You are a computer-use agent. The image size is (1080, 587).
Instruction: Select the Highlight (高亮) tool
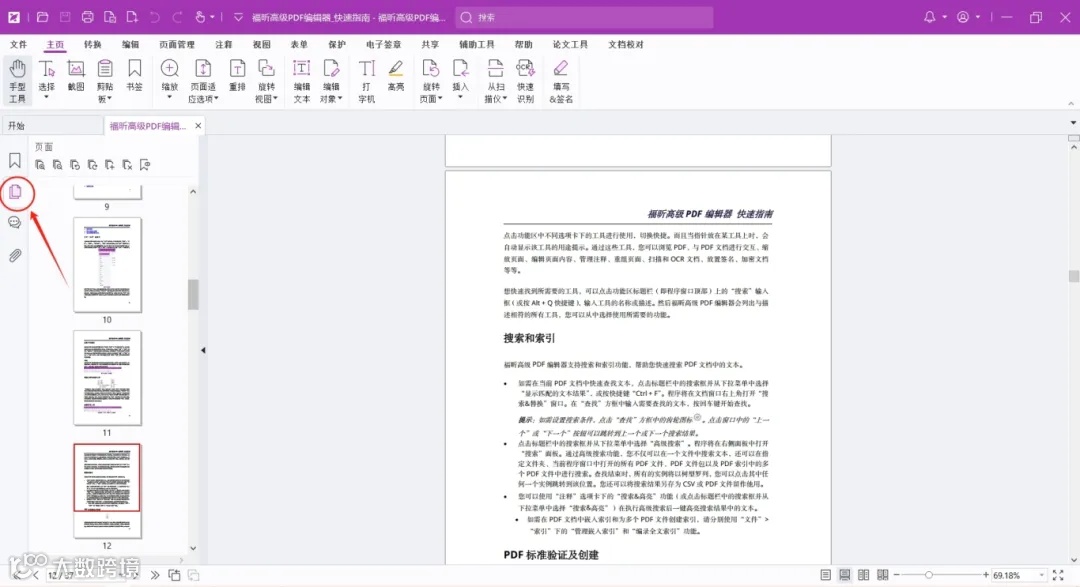395,76
